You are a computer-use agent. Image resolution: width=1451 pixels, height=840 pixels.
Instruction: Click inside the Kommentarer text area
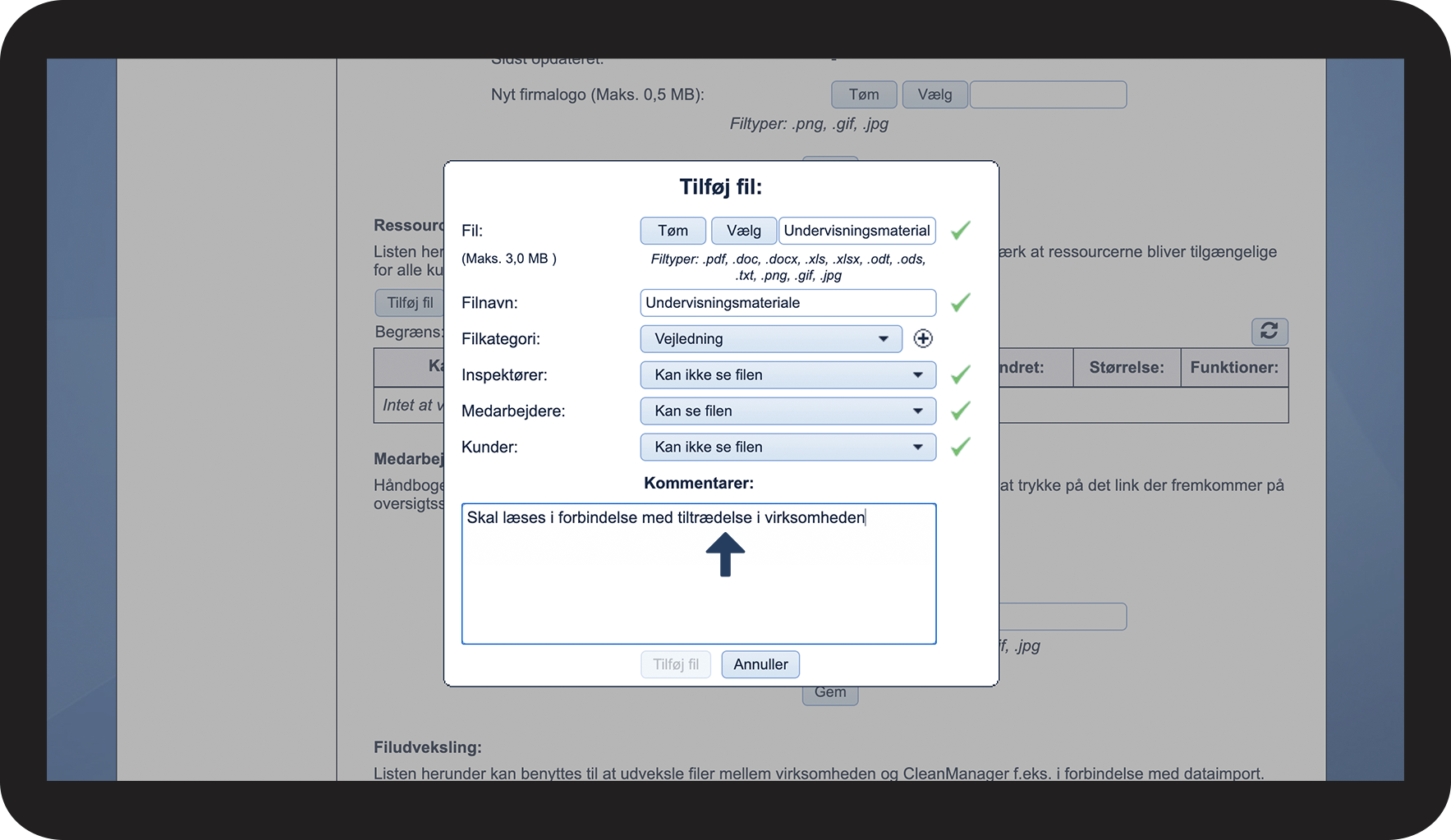pyautogui.click(x=698, y=591)
